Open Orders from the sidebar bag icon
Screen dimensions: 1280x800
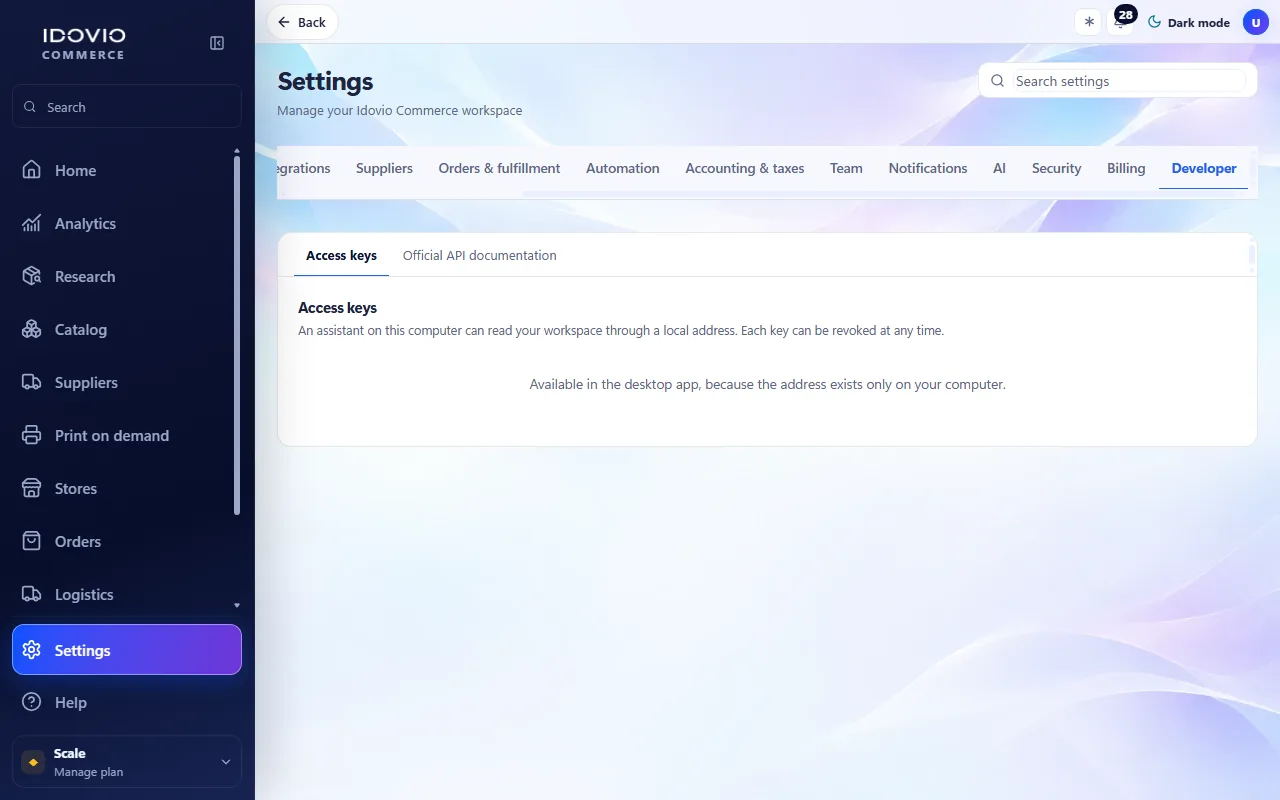point(32,541)
